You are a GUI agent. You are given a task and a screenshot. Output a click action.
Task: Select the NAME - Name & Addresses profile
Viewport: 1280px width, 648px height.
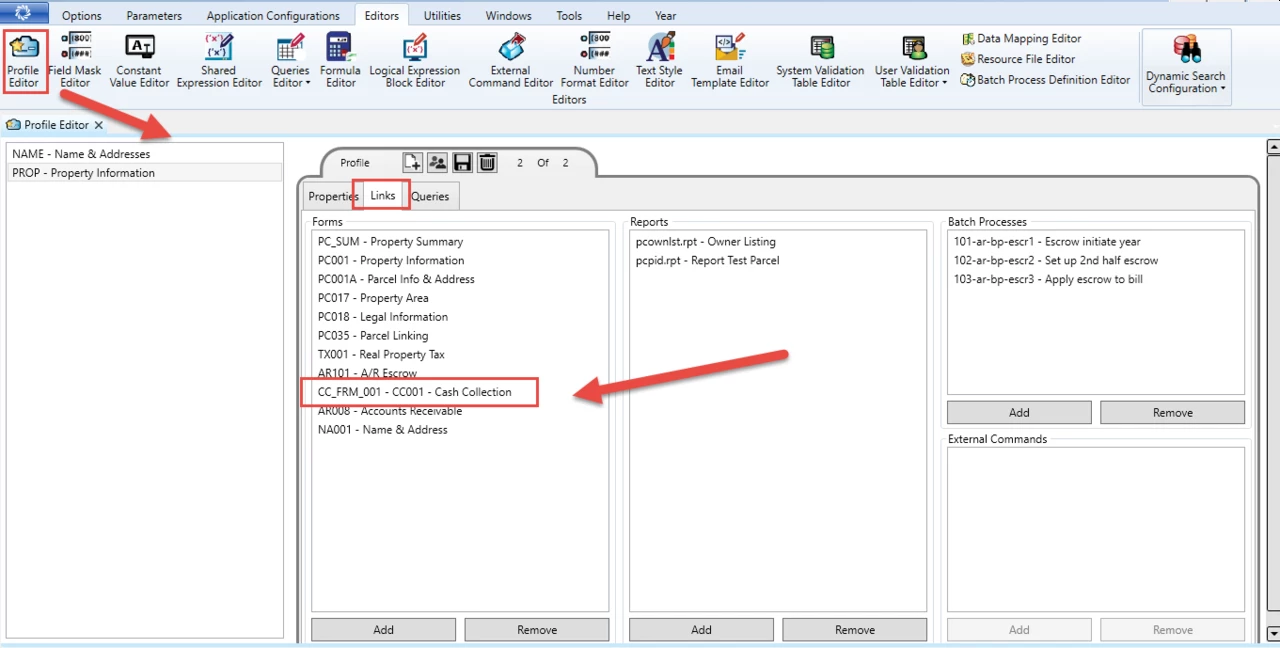click(82, 154)
